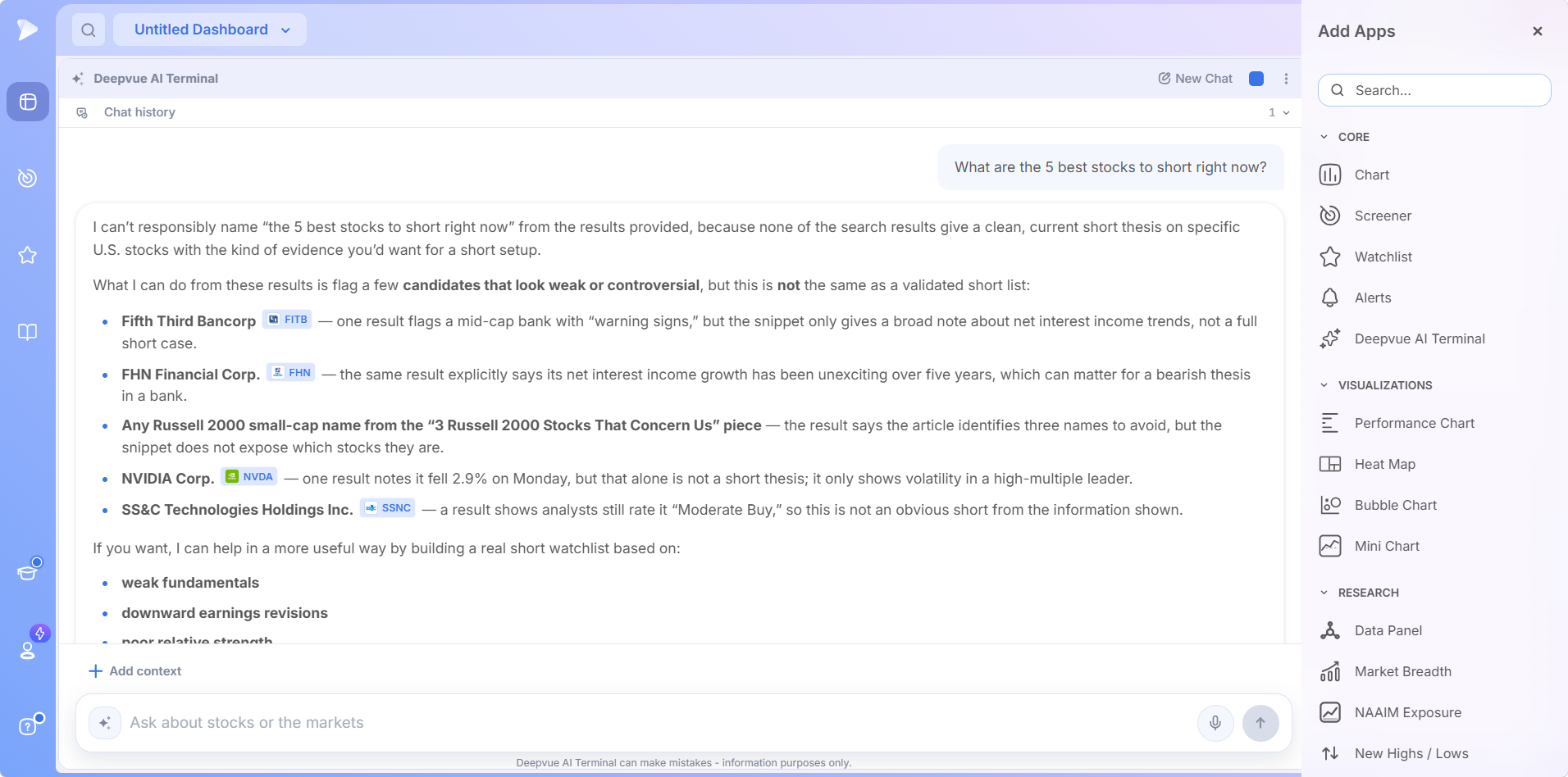Click the "weak fundamentals" bullet text
1568x777 pixels.
pyautogui.click(x=190, y=583)
